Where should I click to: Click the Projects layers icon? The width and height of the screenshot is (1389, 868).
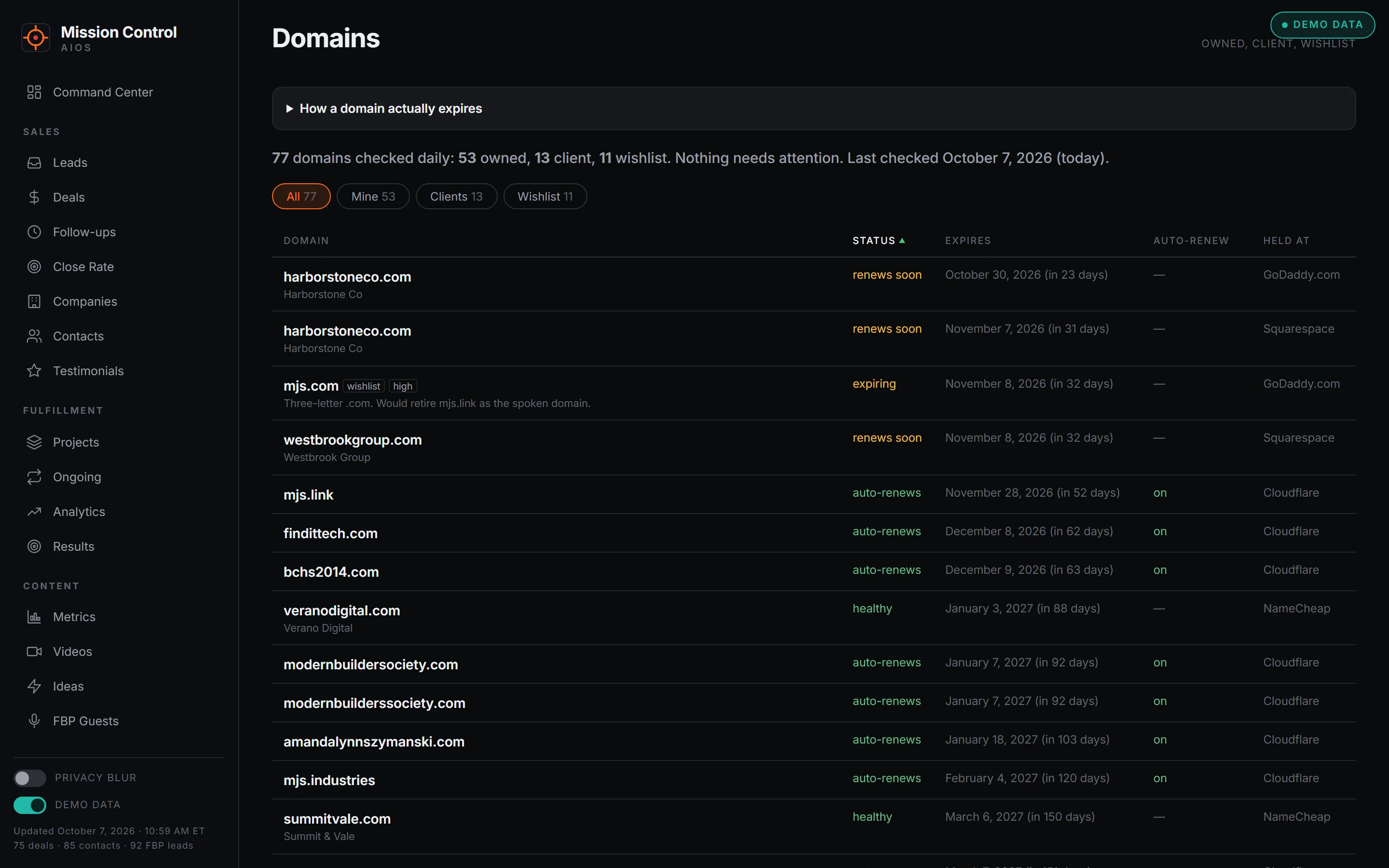(x=34, y=442)
